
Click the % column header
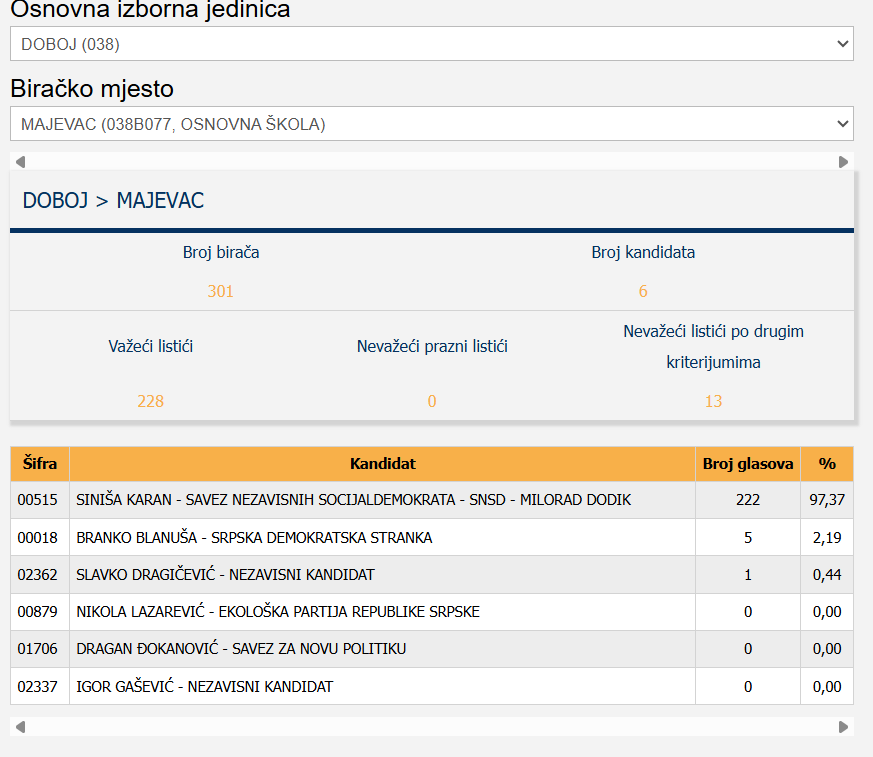(x=827, y=464)
